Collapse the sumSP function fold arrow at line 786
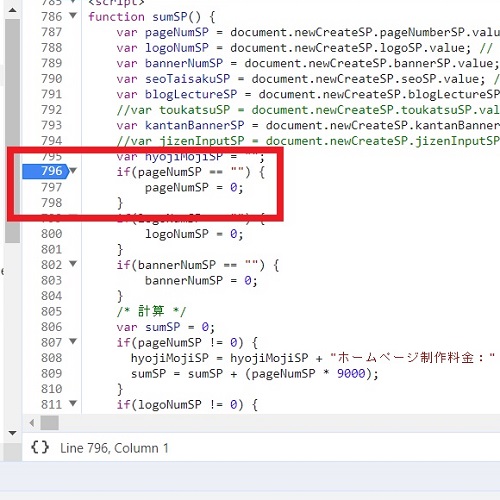This screenshot has width=500, height=500. click(73, 15)
